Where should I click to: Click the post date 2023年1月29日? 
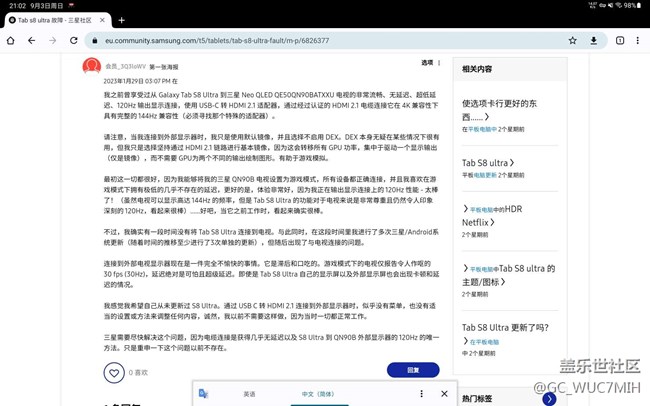click(x=141, y=81)
